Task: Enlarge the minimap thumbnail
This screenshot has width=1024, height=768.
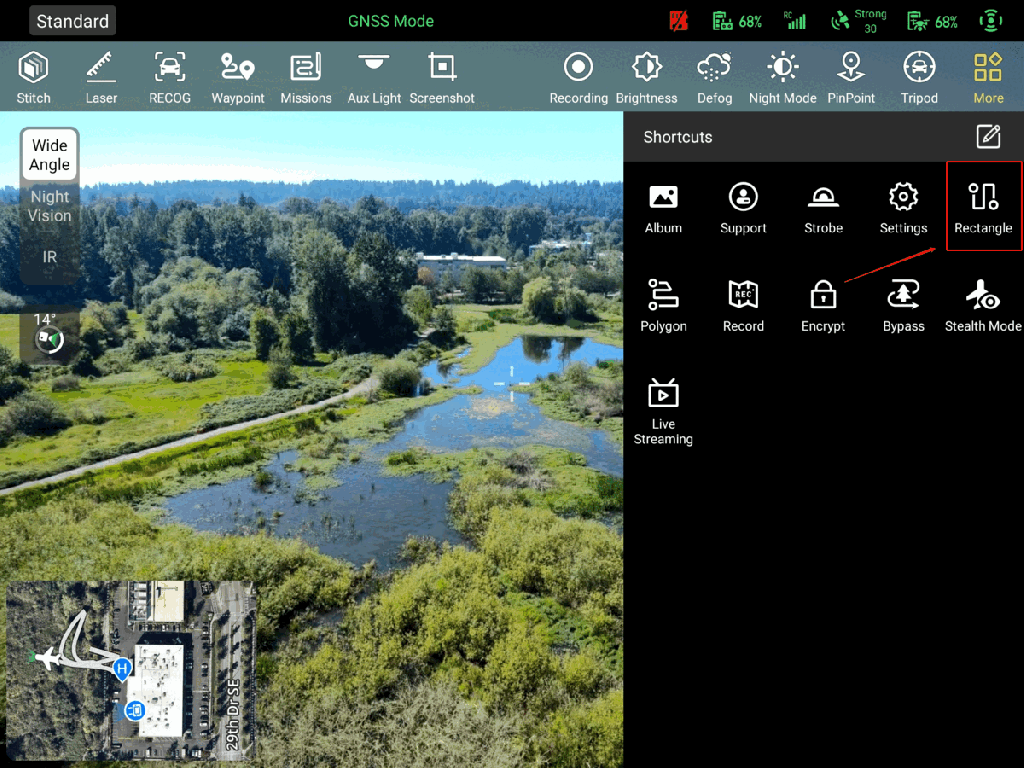Action: click(x=130, y=660)
